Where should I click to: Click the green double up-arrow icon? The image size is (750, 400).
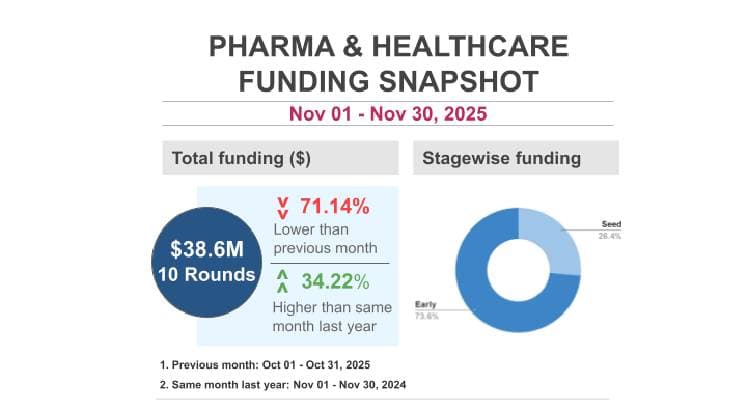click(x=283, y=283)
